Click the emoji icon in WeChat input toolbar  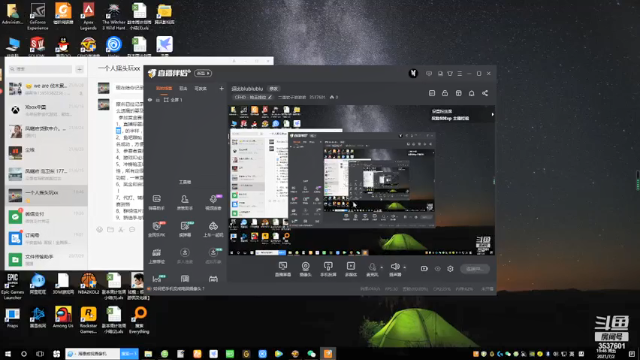[x=99, y=230]
